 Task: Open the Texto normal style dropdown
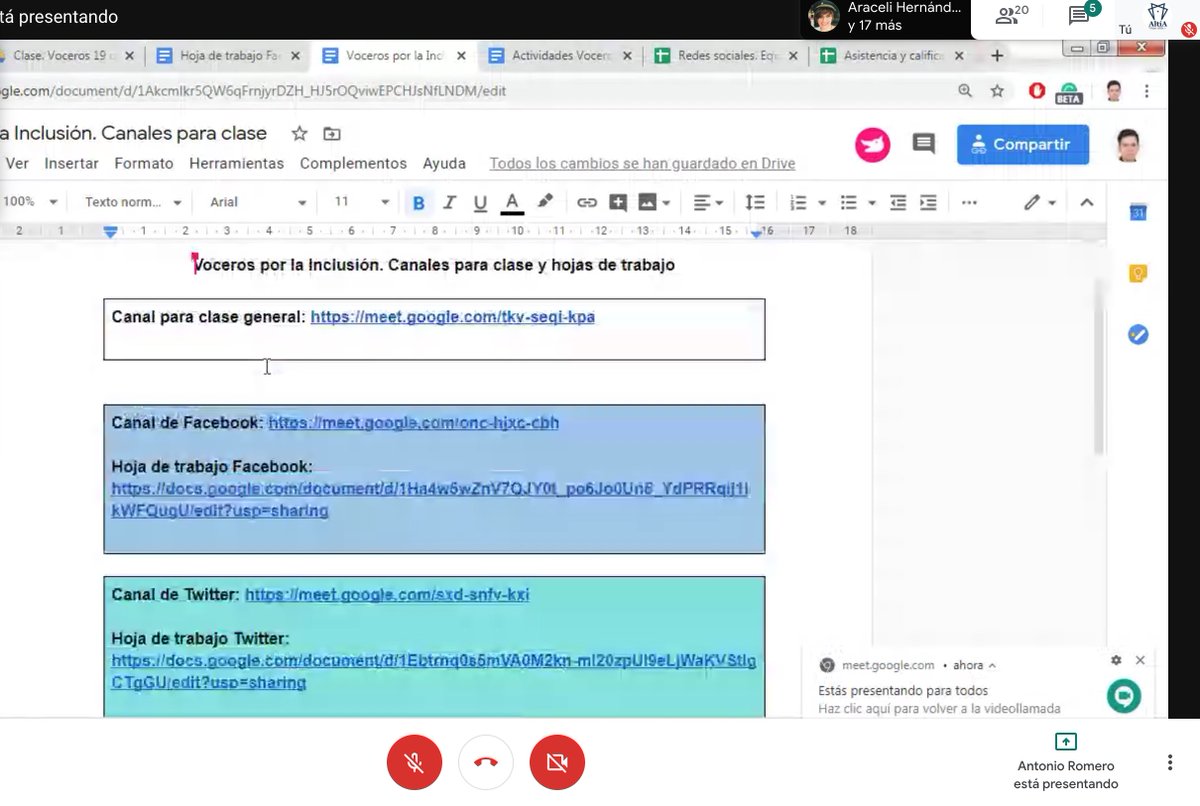point(133,202)
